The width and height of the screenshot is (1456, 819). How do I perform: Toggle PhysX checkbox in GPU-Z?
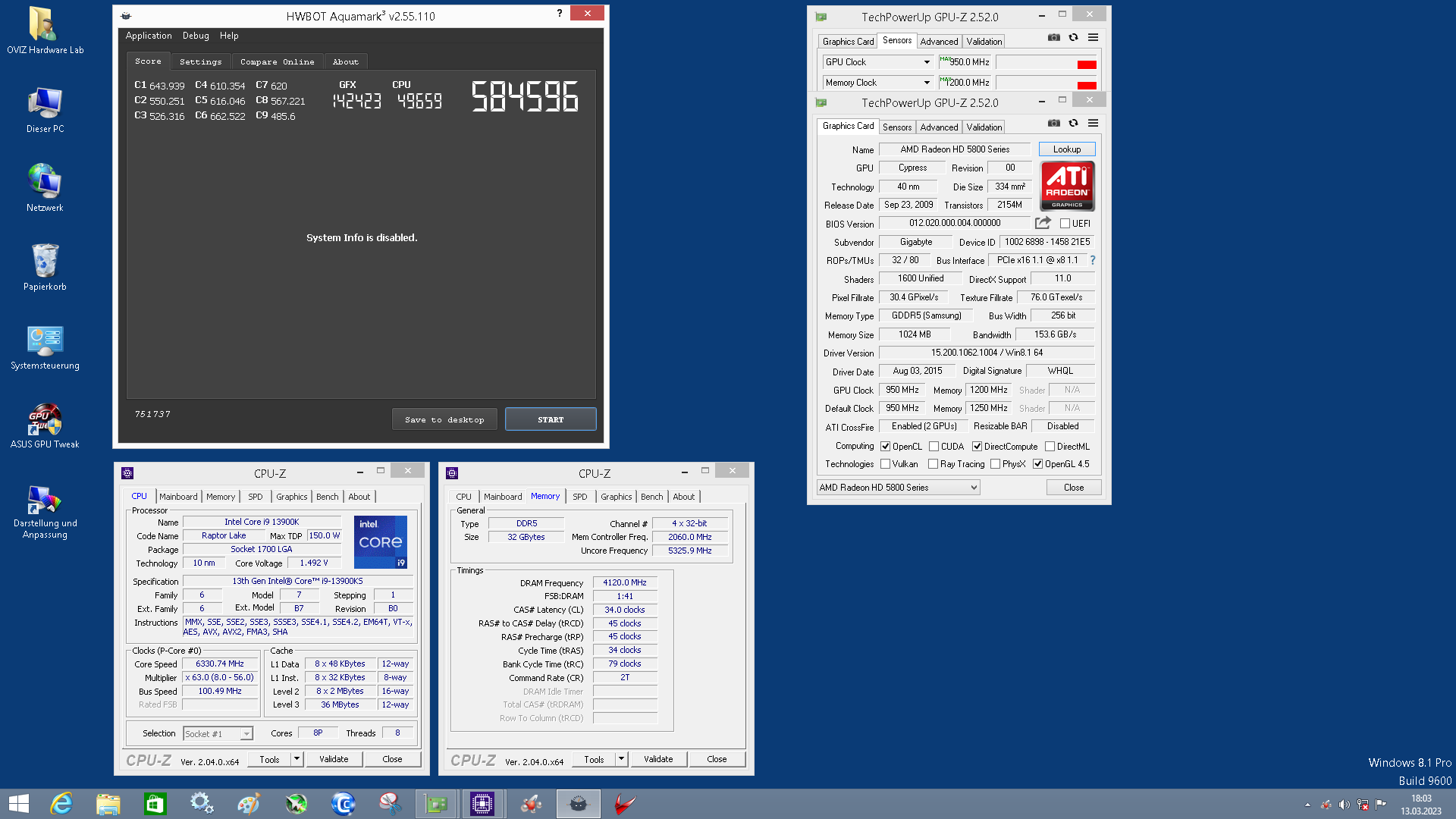coord(995,464)
